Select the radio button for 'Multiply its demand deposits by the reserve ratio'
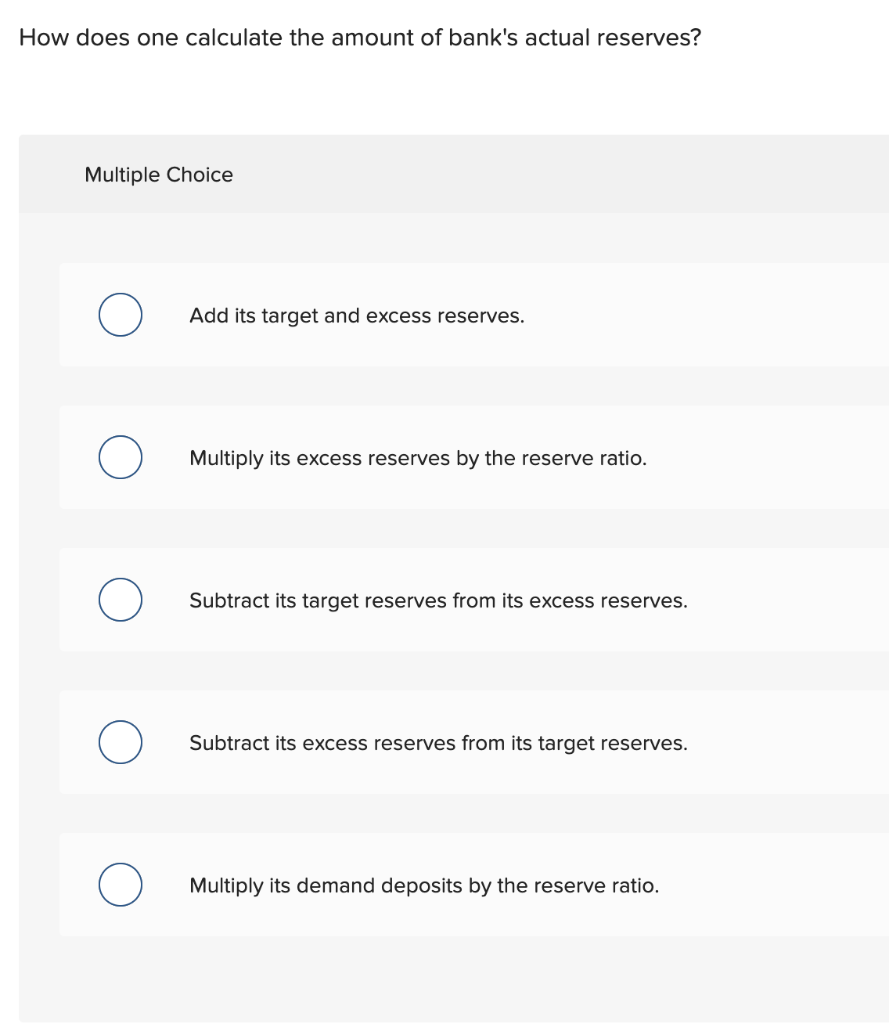 coord(120,884)
